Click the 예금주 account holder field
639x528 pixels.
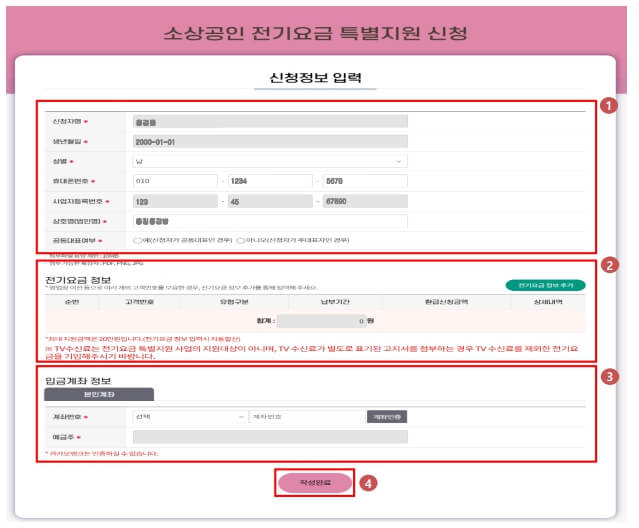pos(270,437)
